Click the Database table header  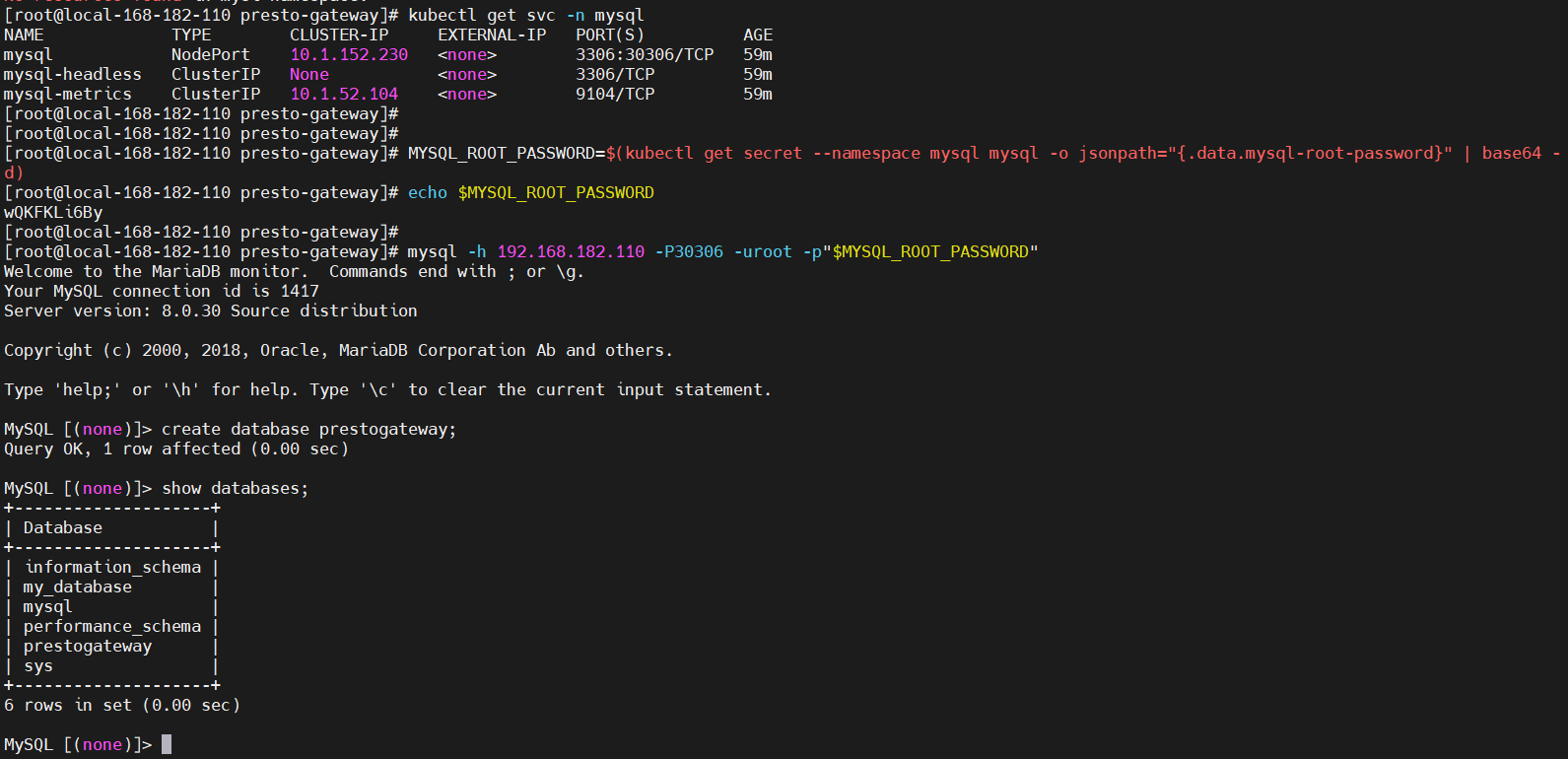[x=63, y=528]
